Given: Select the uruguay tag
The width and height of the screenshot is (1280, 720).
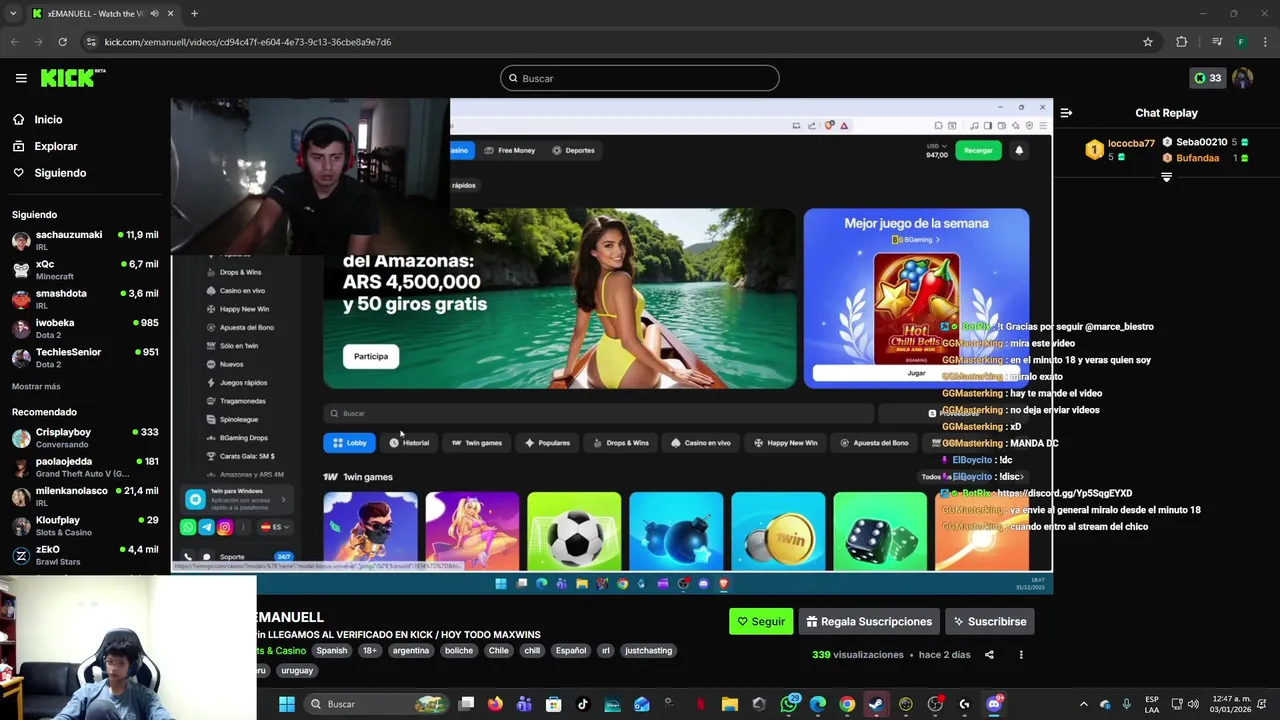Looking at the screenshot, I should (x=297, y=670).
